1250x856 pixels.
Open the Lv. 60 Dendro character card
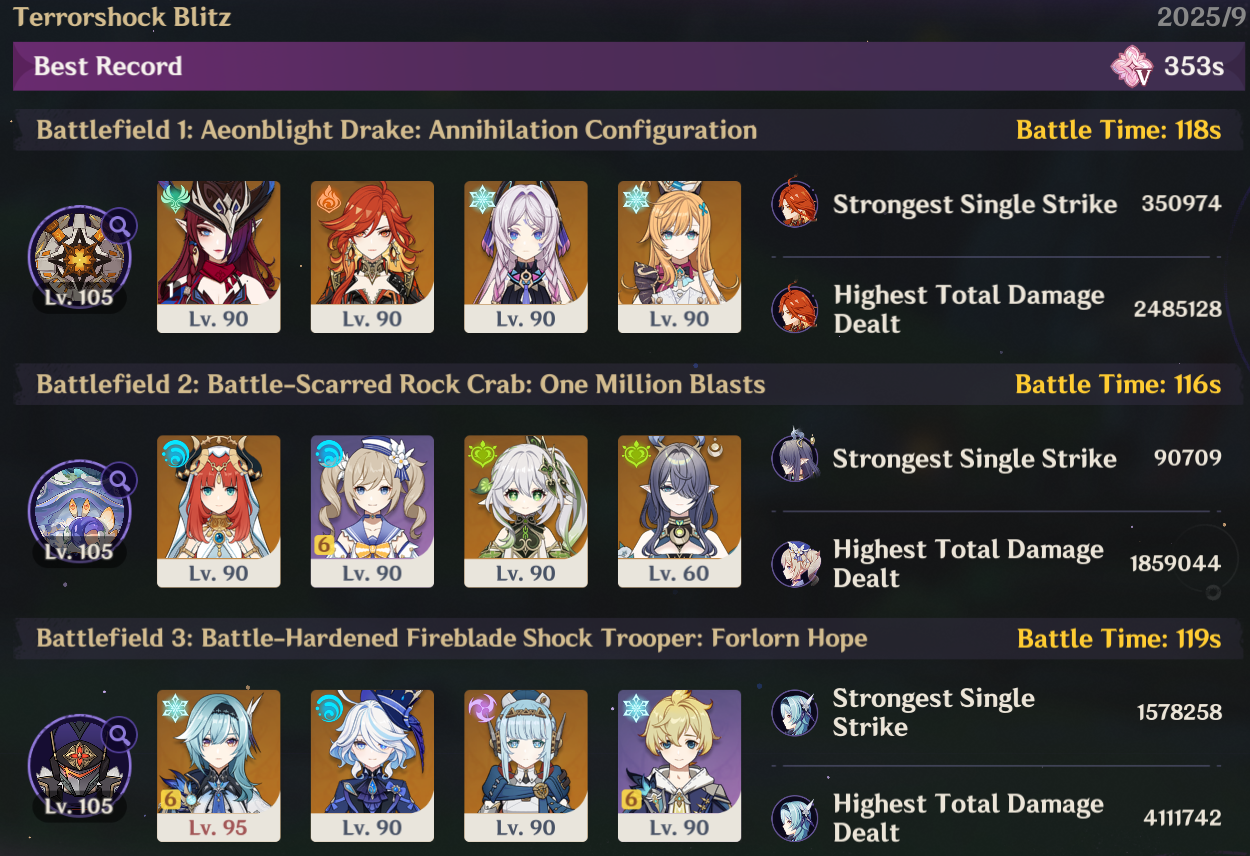pyautogui.click(x=679, y=511)
